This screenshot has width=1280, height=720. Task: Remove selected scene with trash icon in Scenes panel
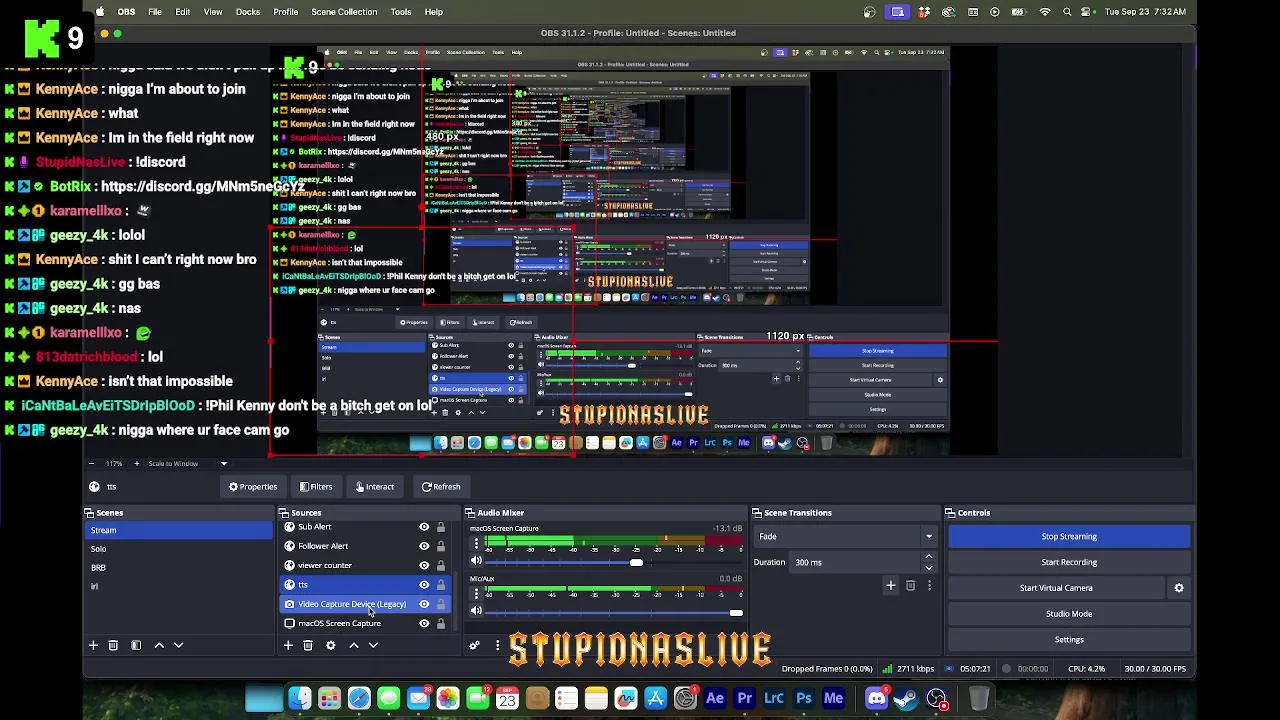pyautogui.click(x=113, y=645)
